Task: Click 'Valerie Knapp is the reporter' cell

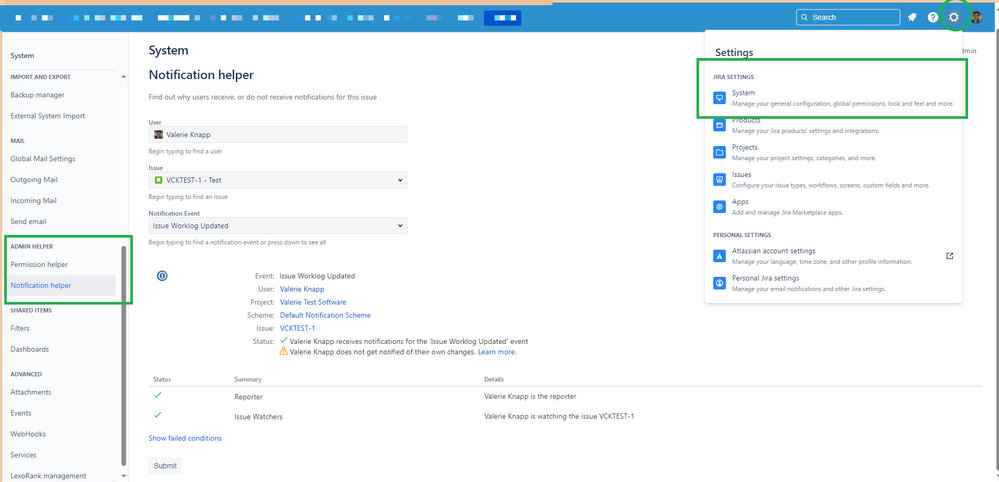Action: point(530,396)
